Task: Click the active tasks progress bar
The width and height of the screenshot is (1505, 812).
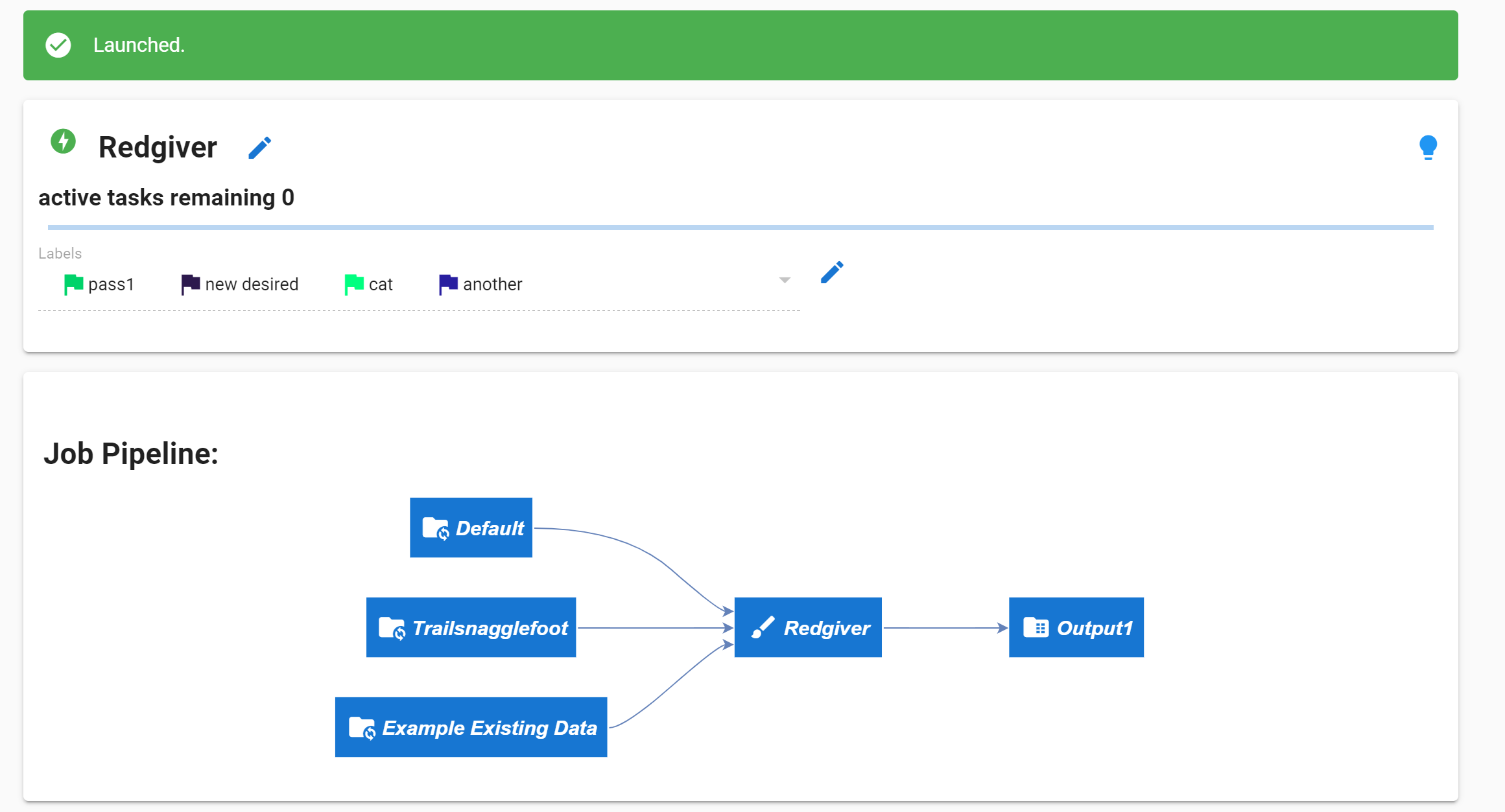Action: coord(739,227)
